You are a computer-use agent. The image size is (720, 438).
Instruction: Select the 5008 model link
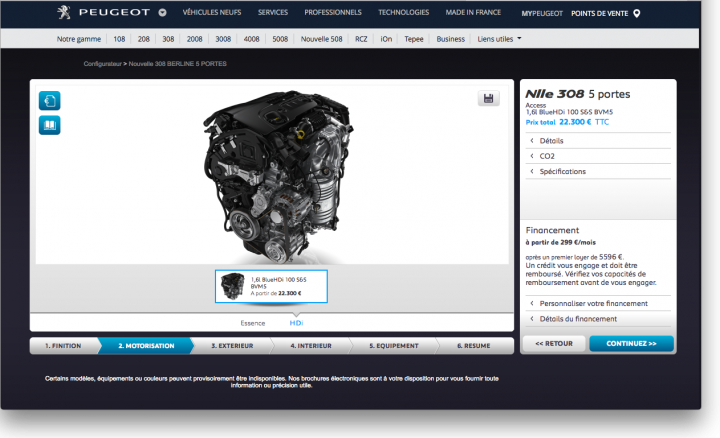click(280, 39)
